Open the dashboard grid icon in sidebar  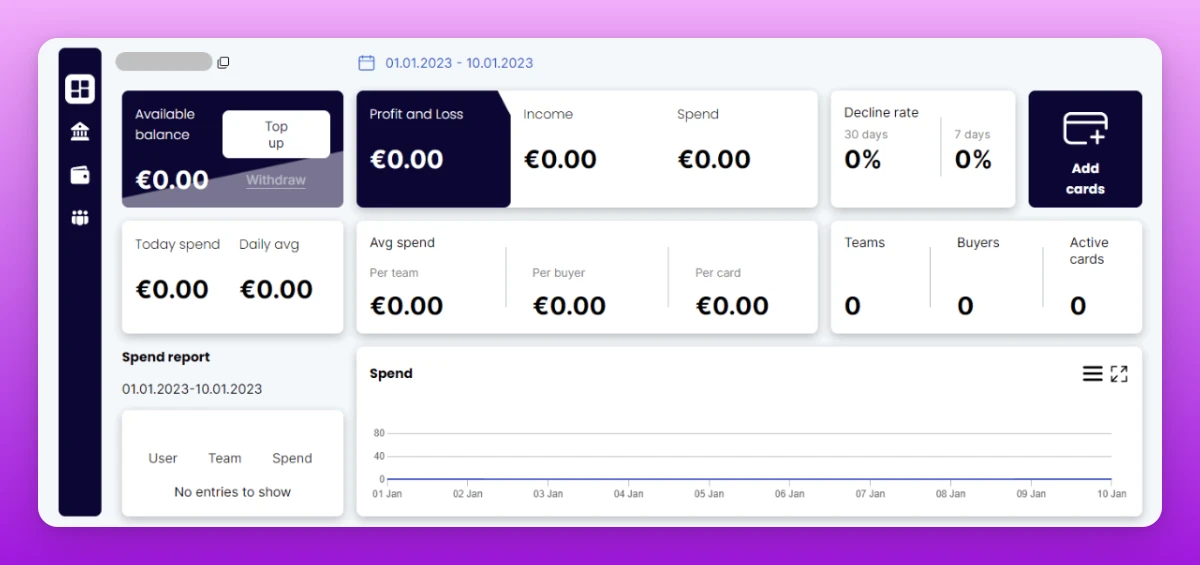click(x=80, y=89)
